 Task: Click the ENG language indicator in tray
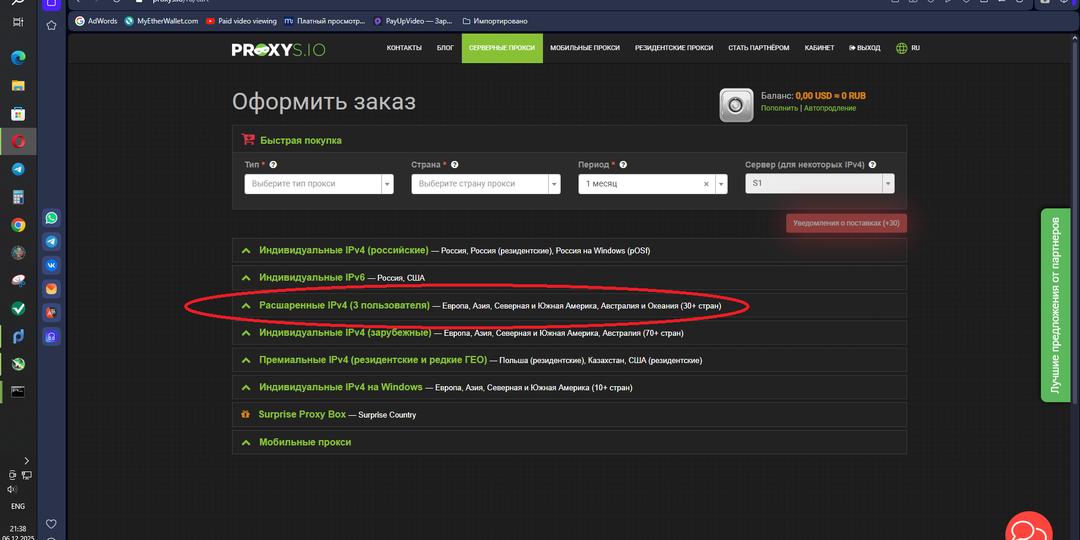(x=18, y=506)
